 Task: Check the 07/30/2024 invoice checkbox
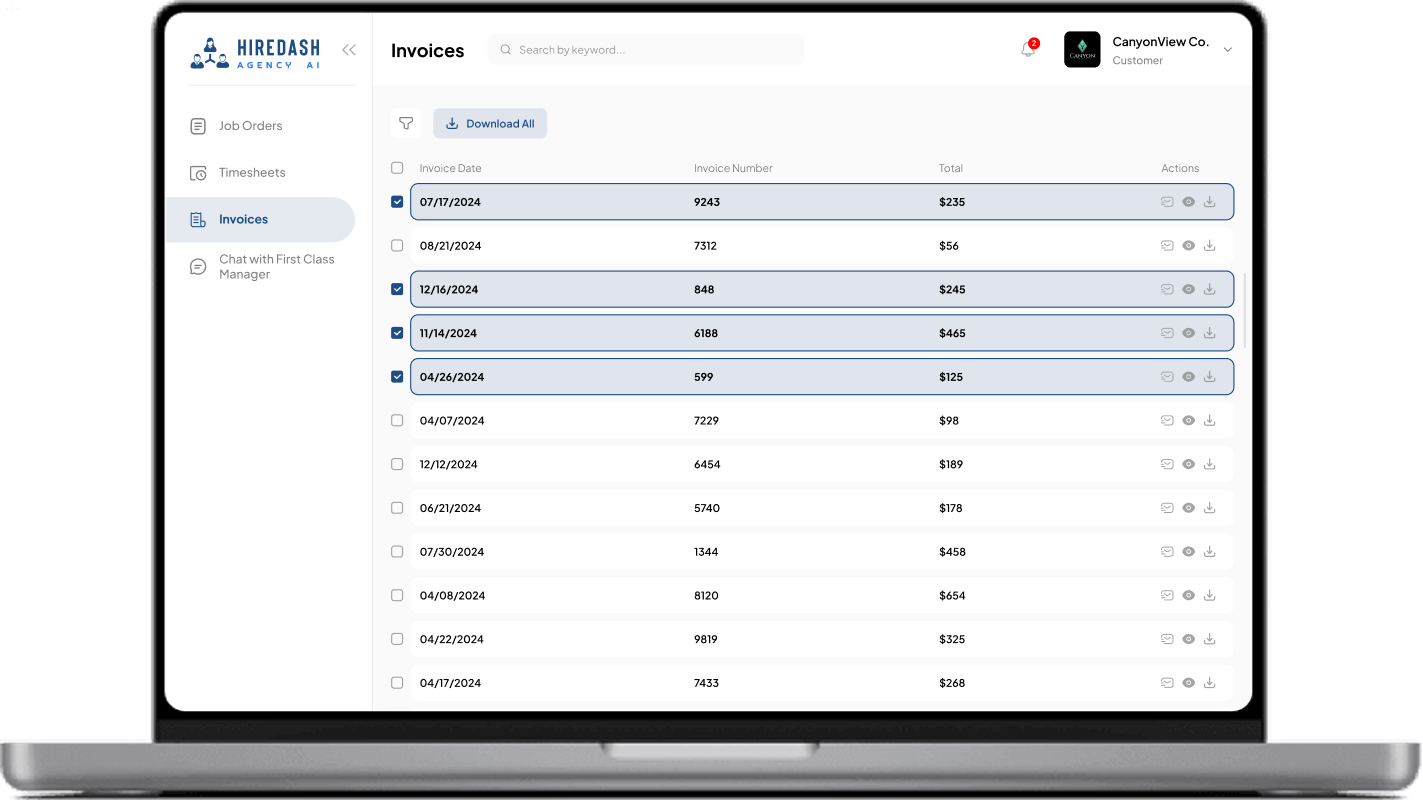pyautogui.click(x=397, y=552)
